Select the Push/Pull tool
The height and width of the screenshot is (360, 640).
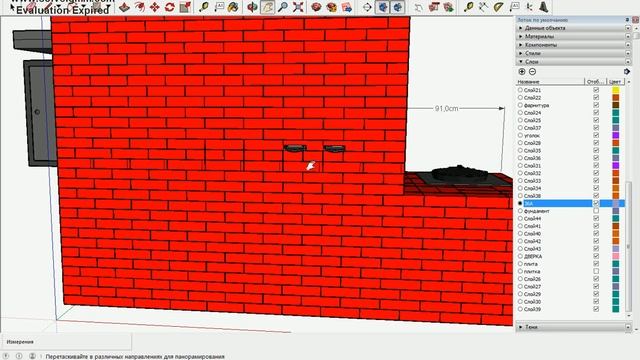tap(124, 7)
